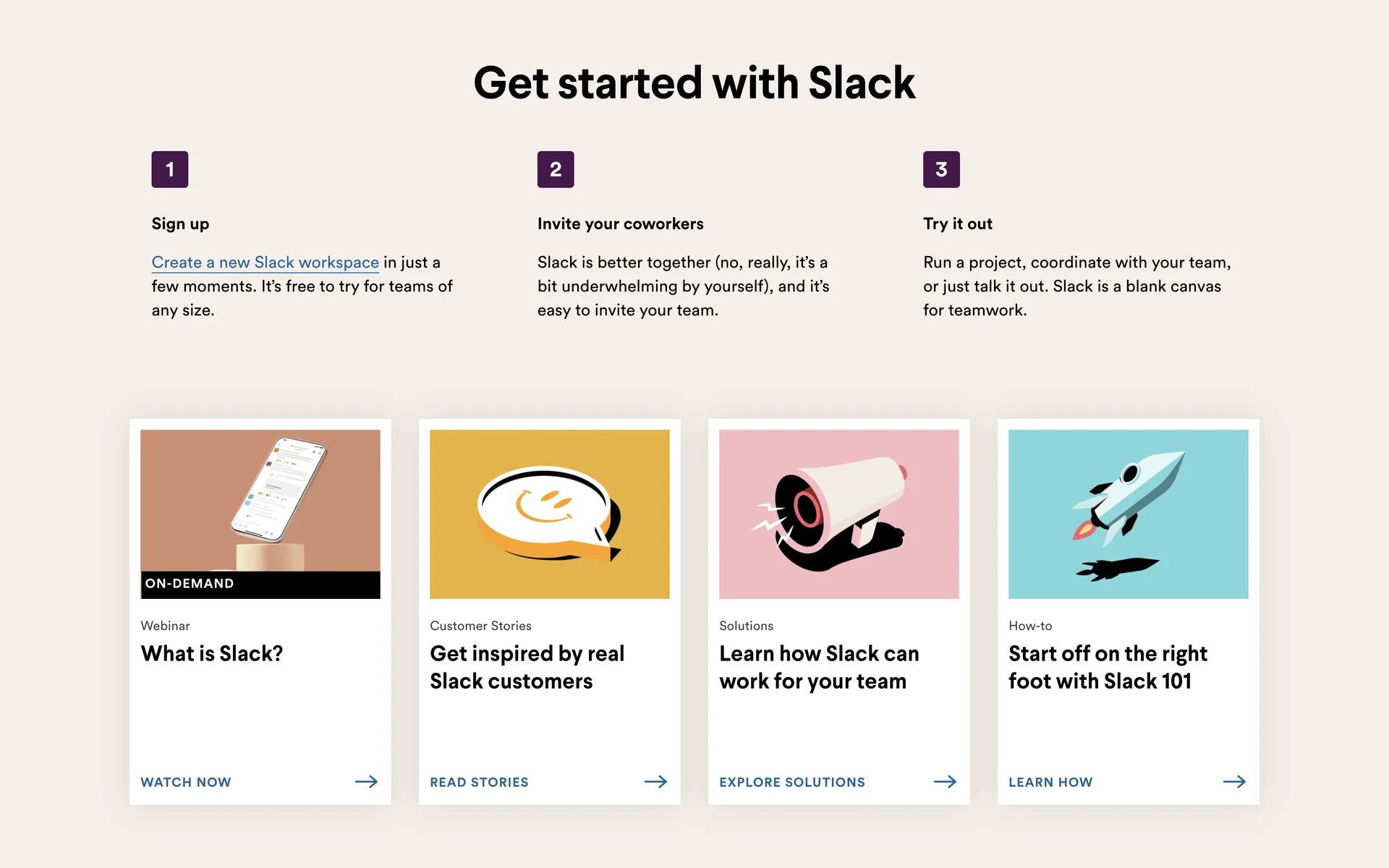Open Learn how Slack can work title
This screenshot has height=868, width=1389.
(819, 667)
